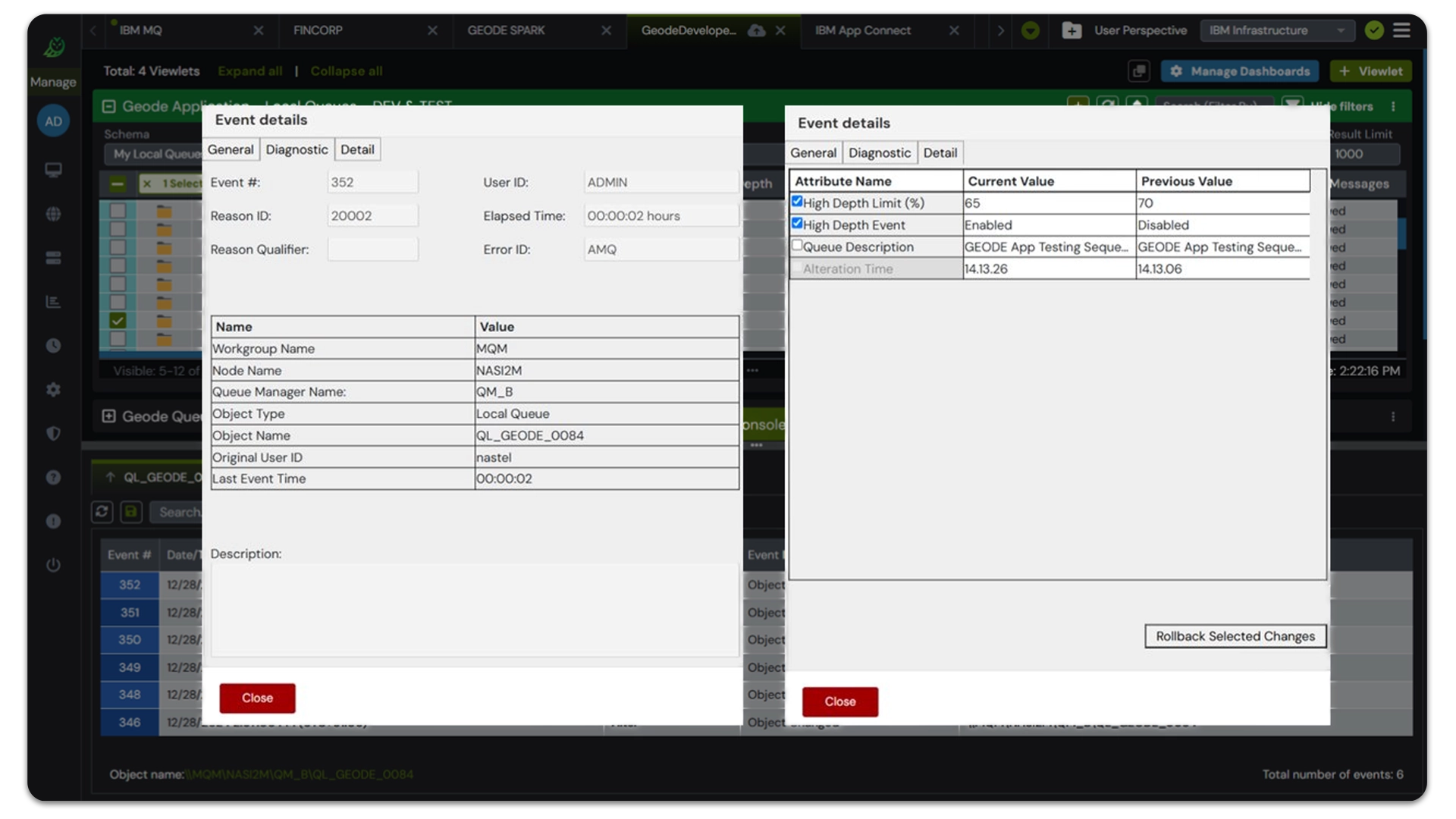
Task: Switch to the GEODE SPARK tab
Action: click(x=506, y=30)
